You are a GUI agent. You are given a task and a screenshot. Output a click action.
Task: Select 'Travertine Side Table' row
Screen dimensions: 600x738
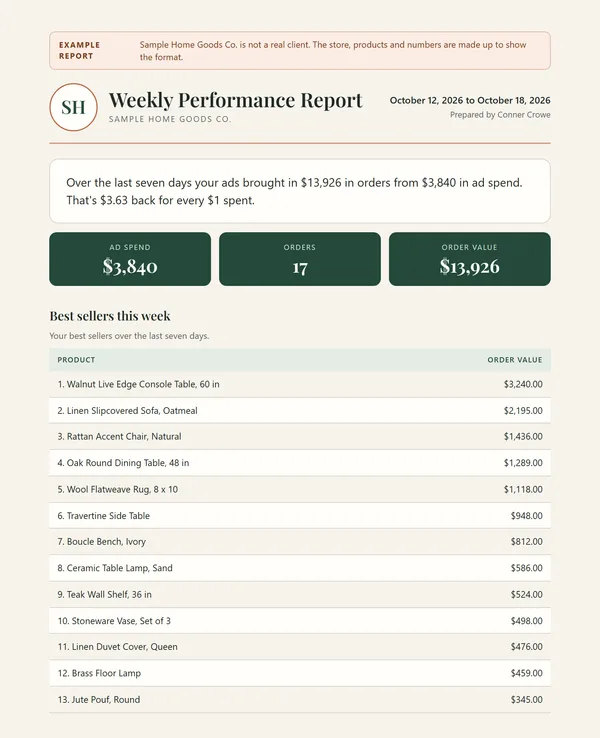[x=300, y=516]
